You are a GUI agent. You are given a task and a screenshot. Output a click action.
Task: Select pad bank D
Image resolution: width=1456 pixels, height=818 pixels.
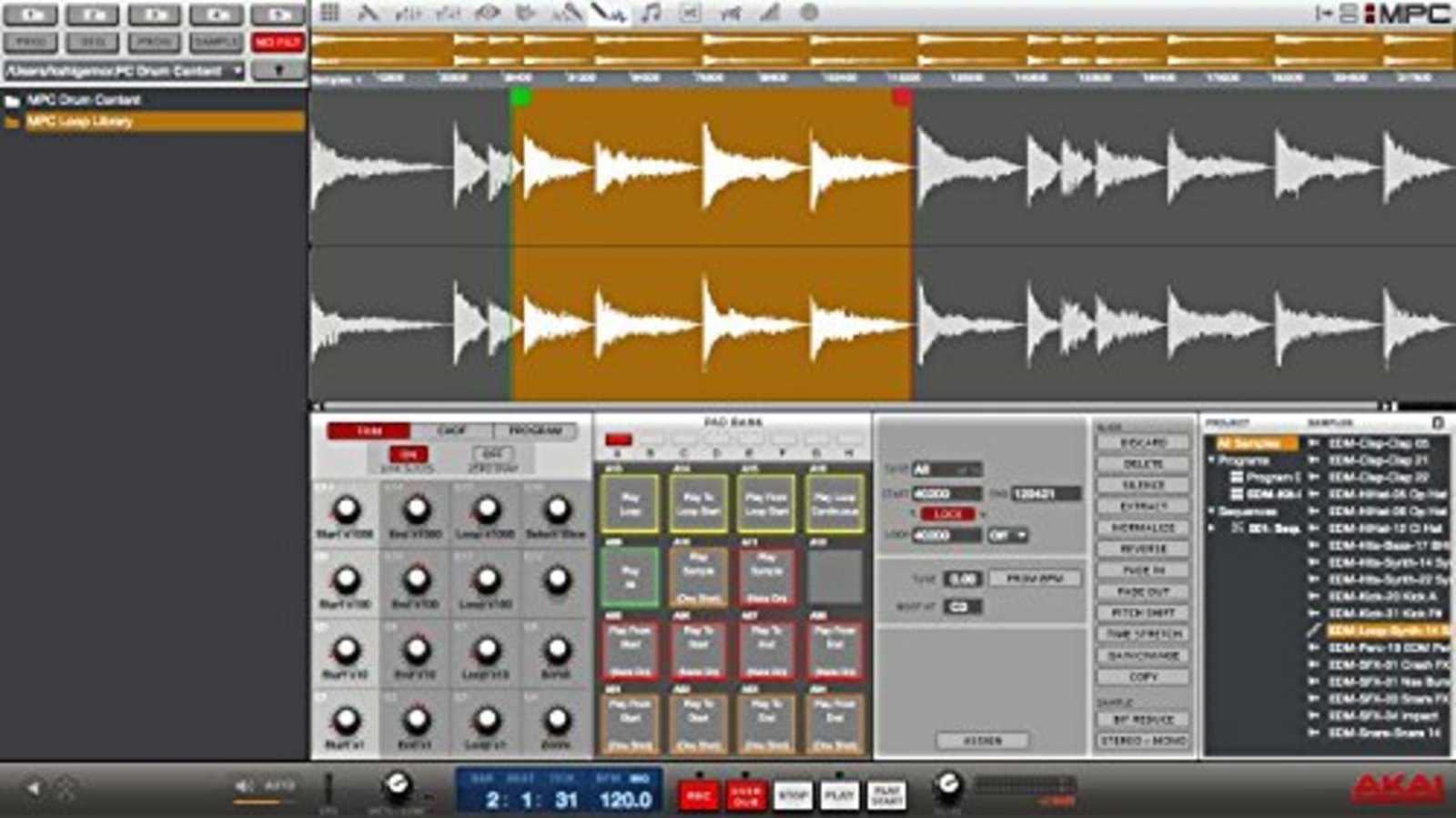717,440
